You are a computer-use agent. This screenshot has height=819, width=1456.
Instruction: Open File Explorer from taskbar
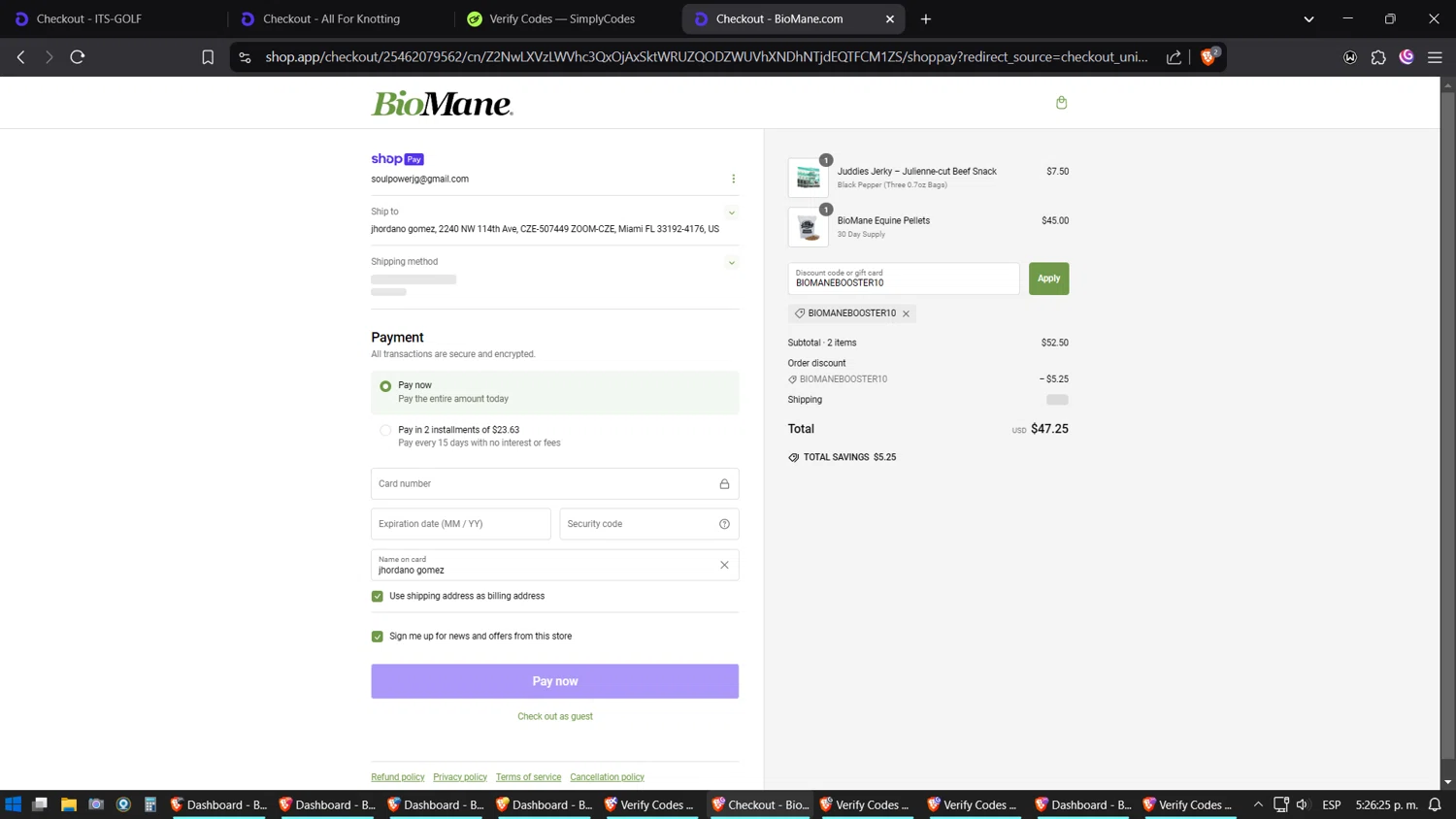click(x=69, y=804)
